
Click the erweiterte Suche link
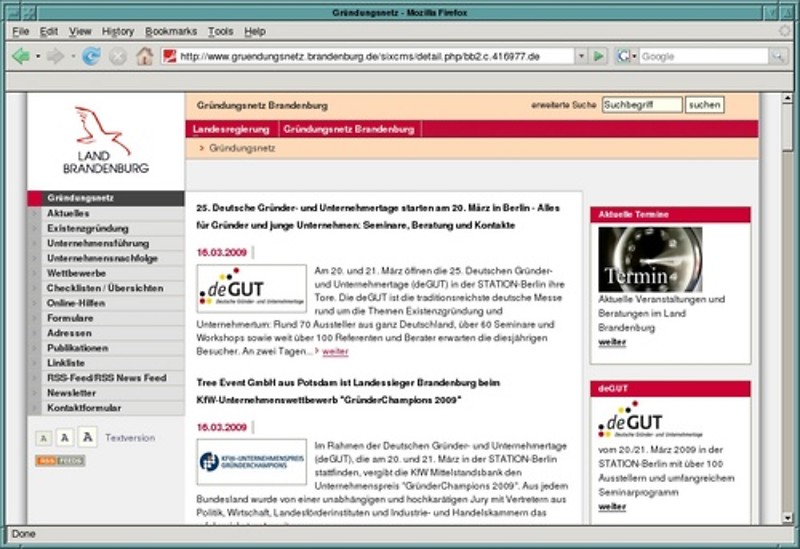[563, 105]
